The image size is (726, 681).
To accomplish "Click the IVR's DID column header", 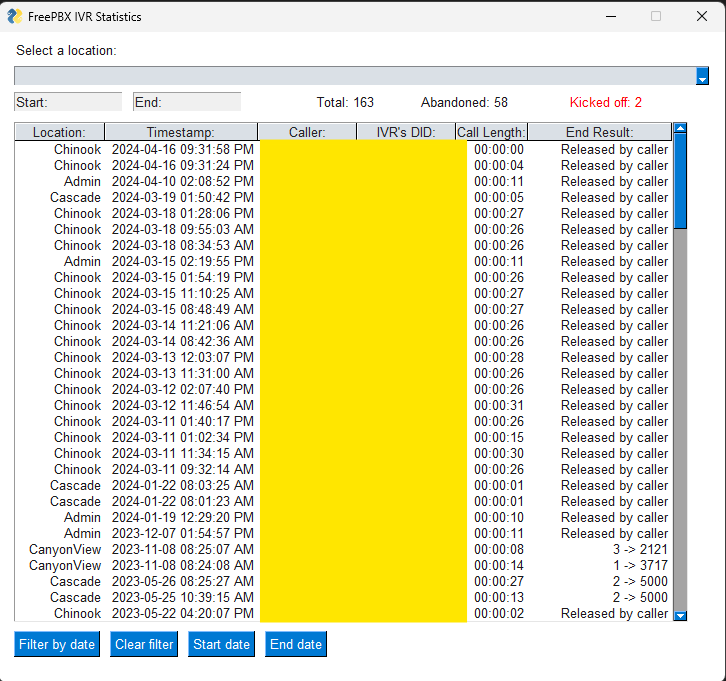I will click(x=406, y=132).
